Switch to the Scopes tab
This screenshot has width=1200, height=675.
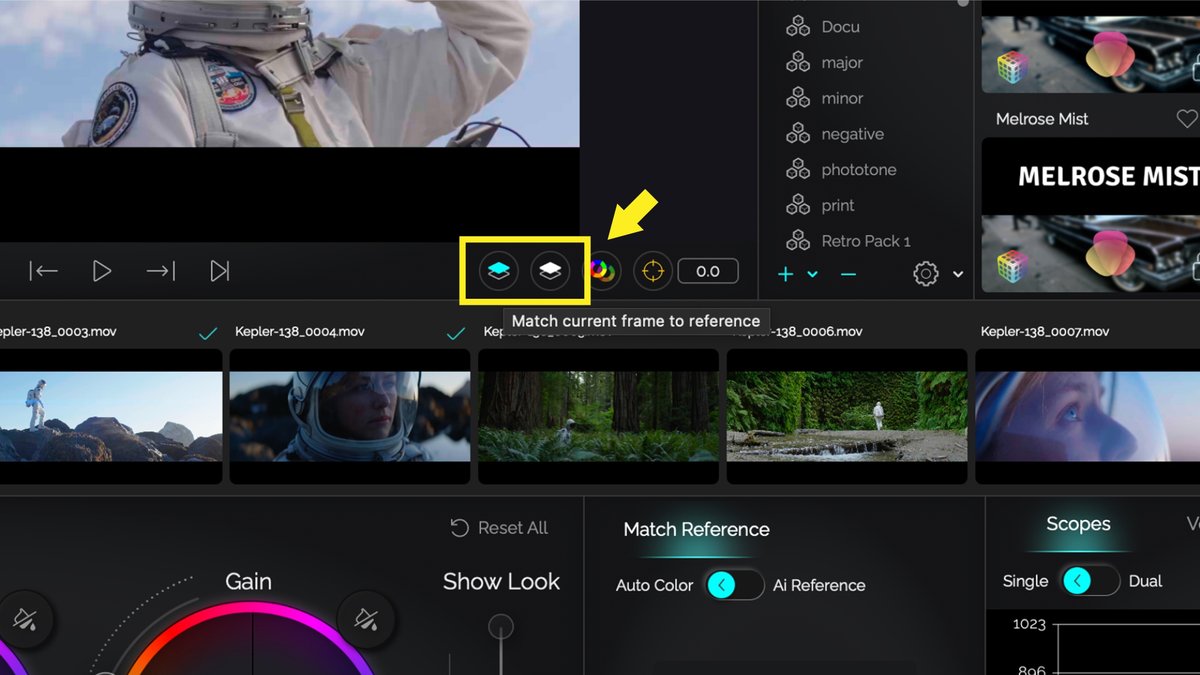(1078, 524)
